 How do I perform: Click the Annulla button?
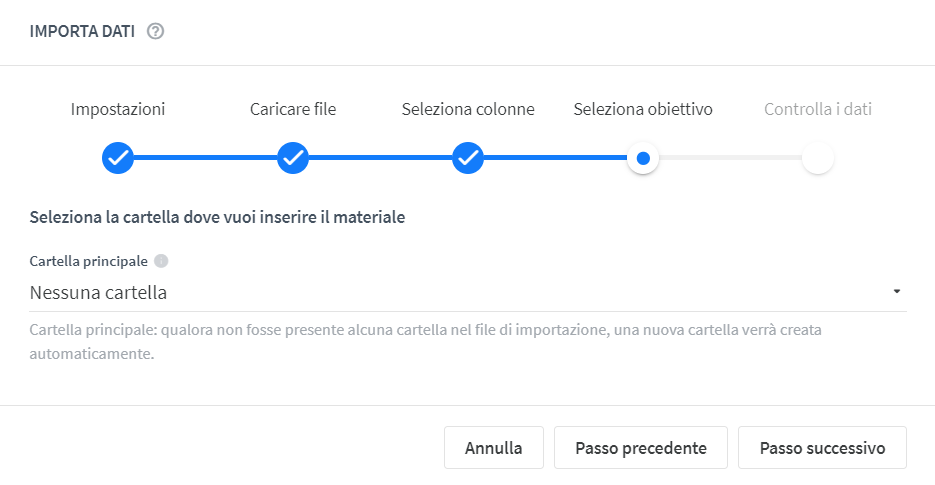pos(494,447)
